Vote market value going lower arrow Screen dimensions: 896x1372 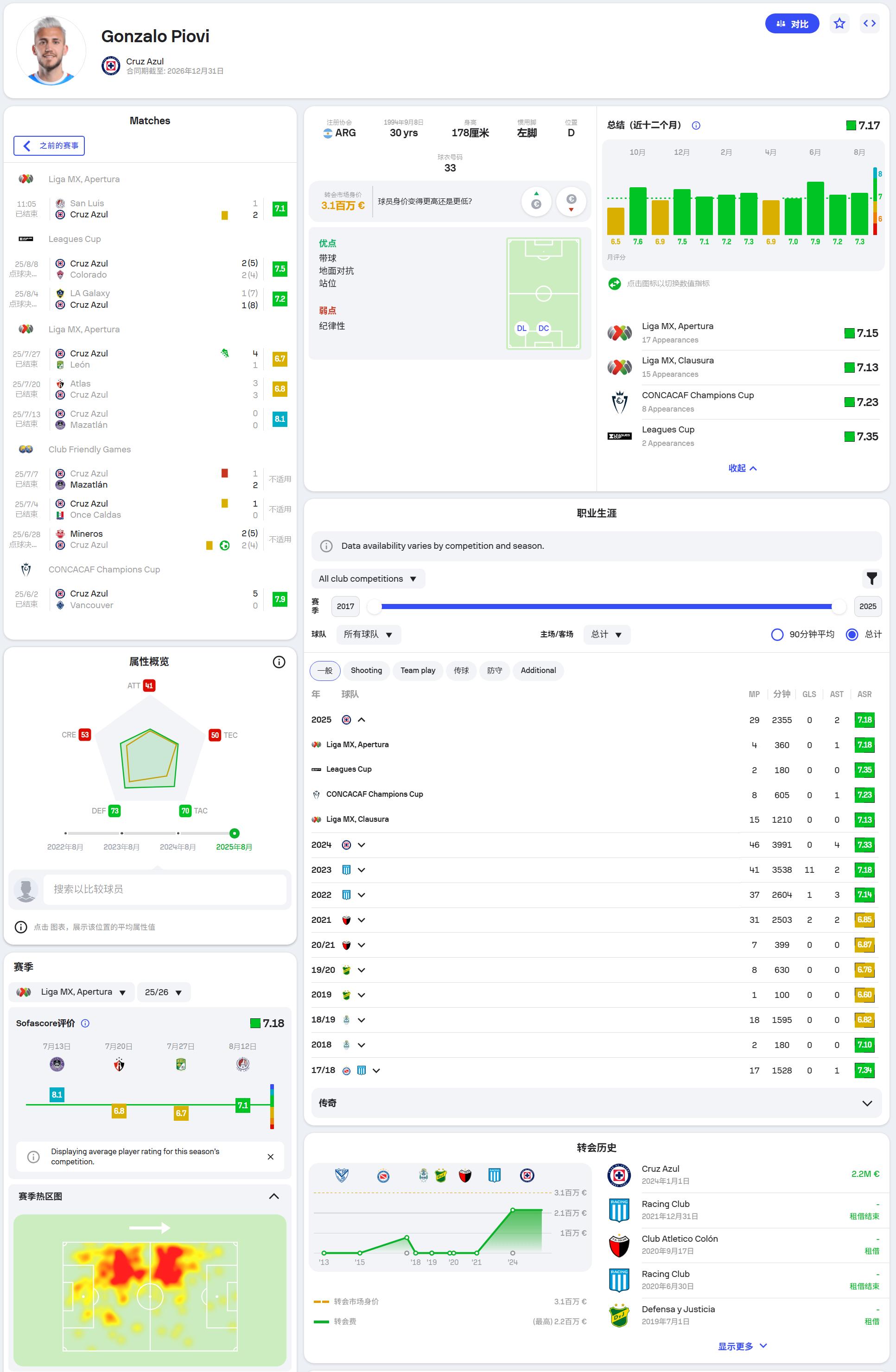(x=571, y=201)
